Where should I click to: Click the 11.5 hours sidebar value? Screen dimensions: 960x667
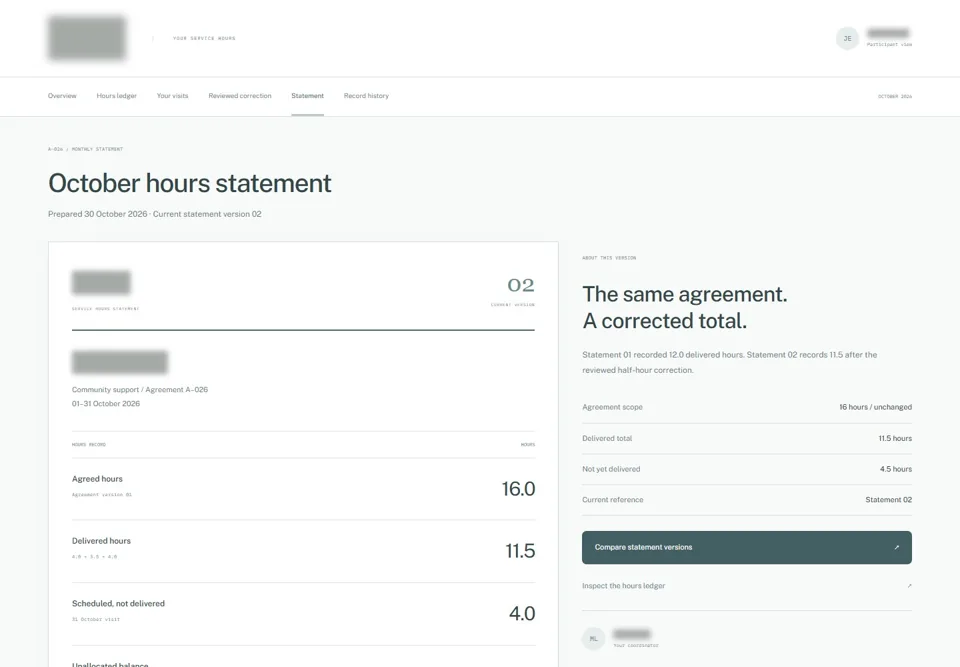point(895,439)
